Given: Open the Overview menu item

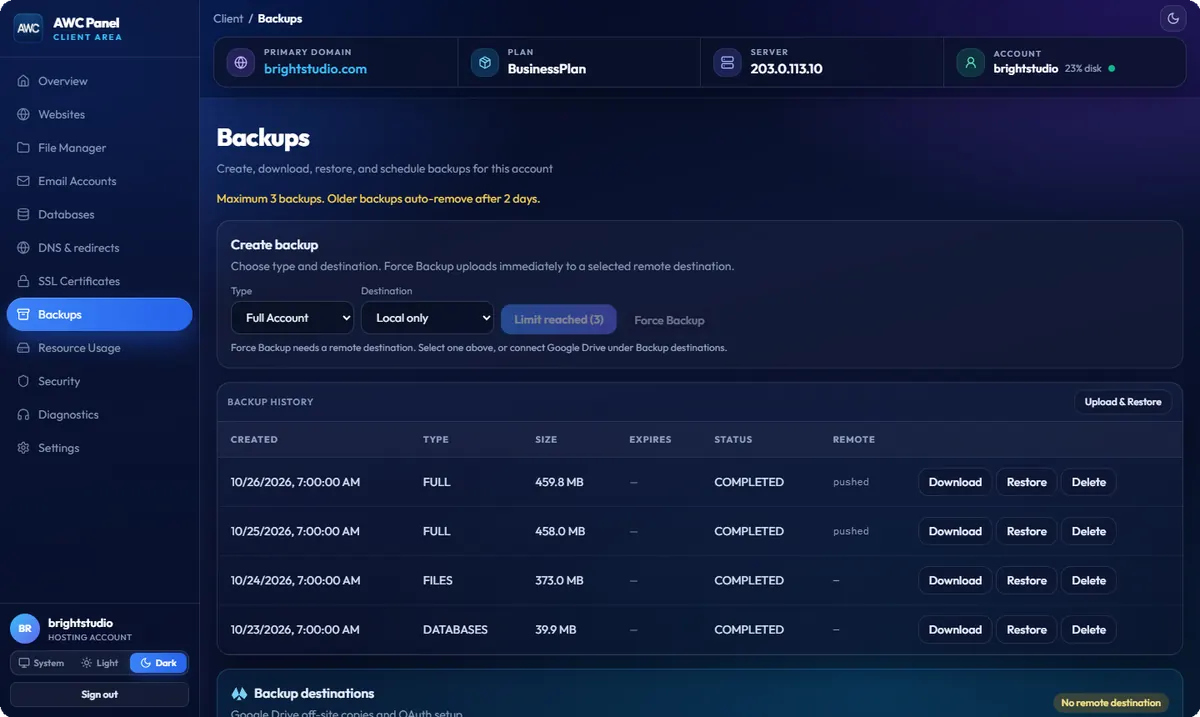Looking at the screenshot, I should tap(99, 81).
